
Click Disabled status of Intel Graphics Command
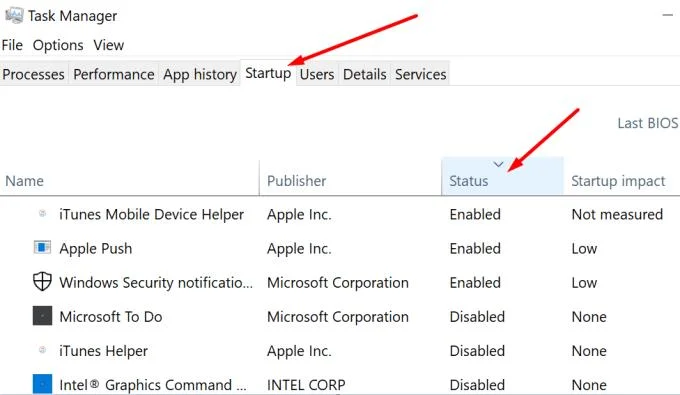[x=477, y=385]
